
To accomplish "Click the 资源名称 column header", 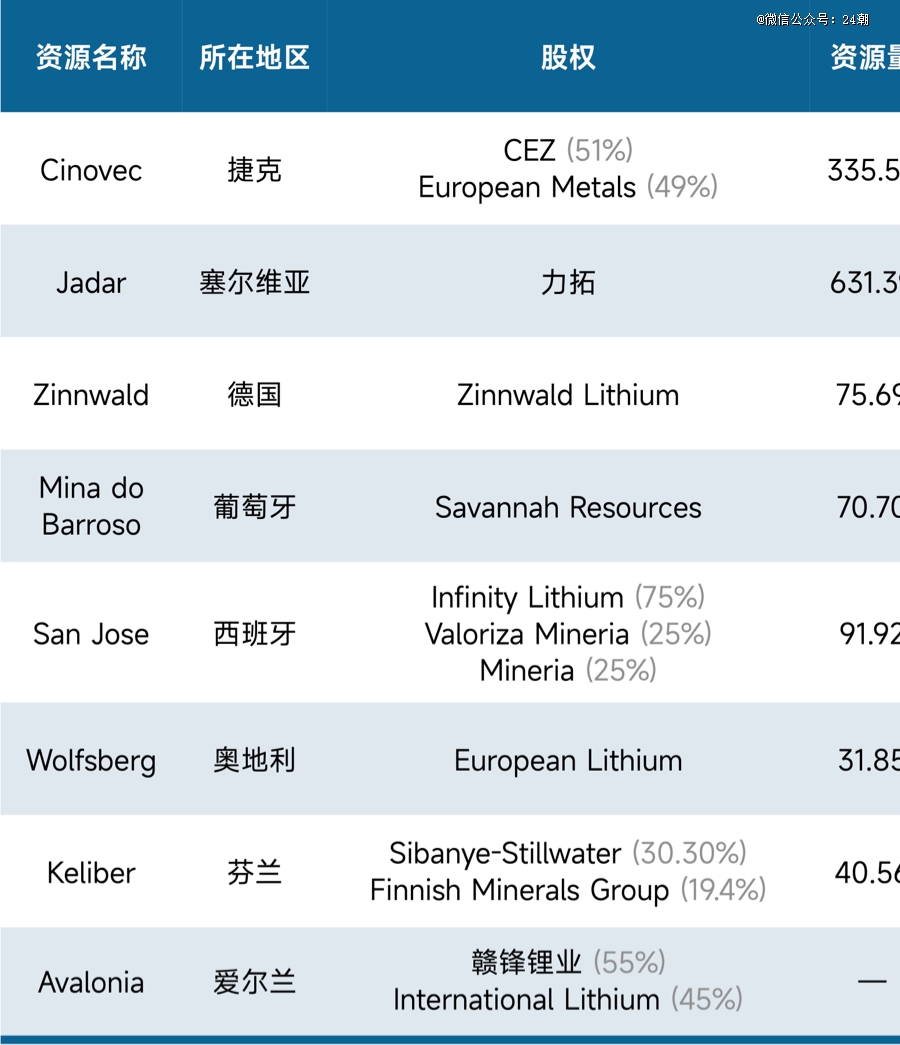I will (x=91, y=57).
